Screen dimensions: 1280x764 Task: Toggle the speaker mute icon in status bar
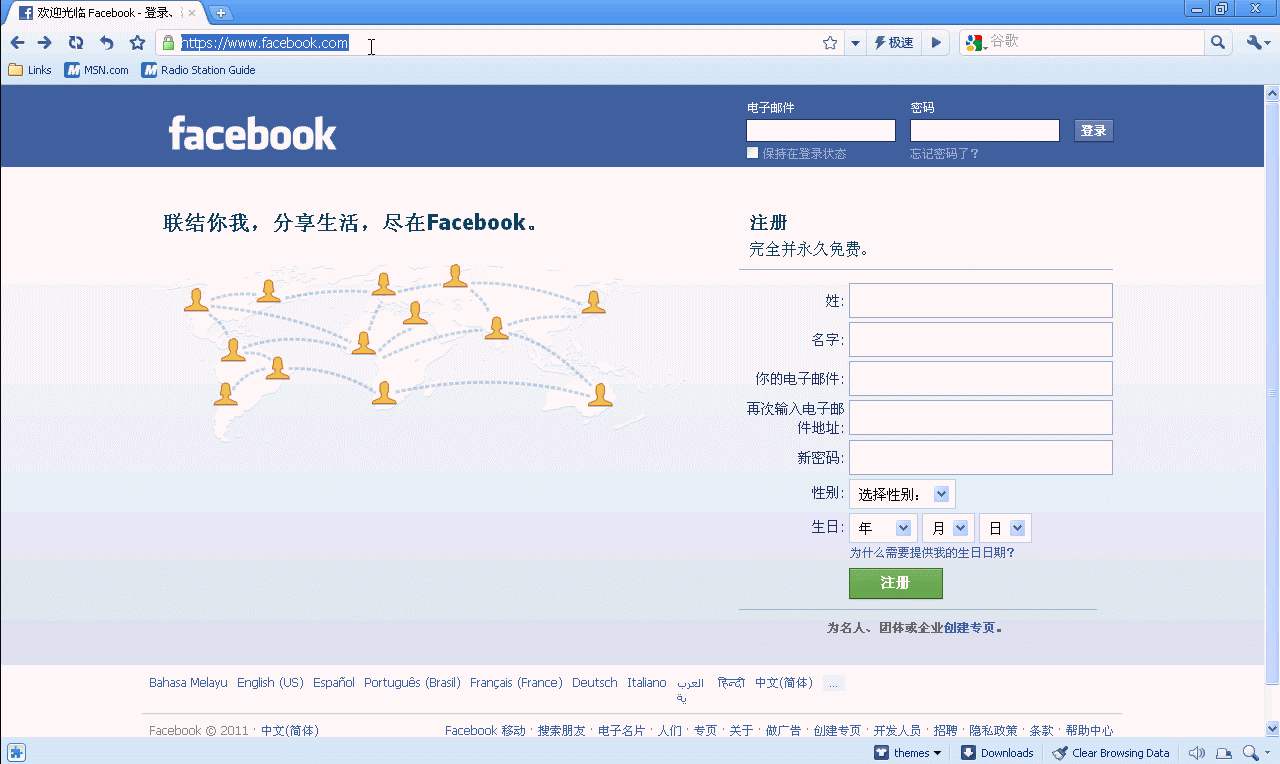pos(1196,753)
